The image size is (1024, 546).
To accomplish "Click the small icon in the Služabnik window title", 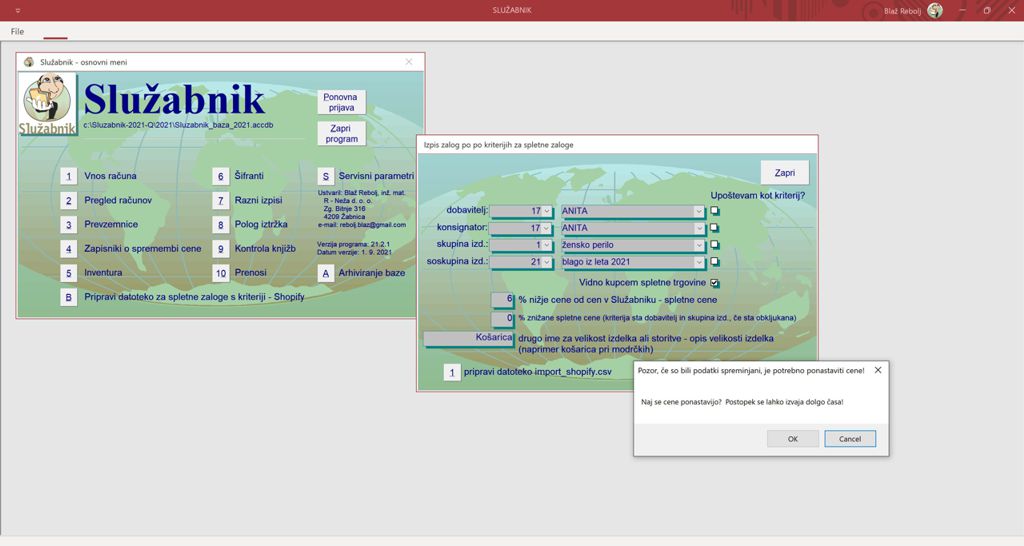I will (x=28, y=62).
